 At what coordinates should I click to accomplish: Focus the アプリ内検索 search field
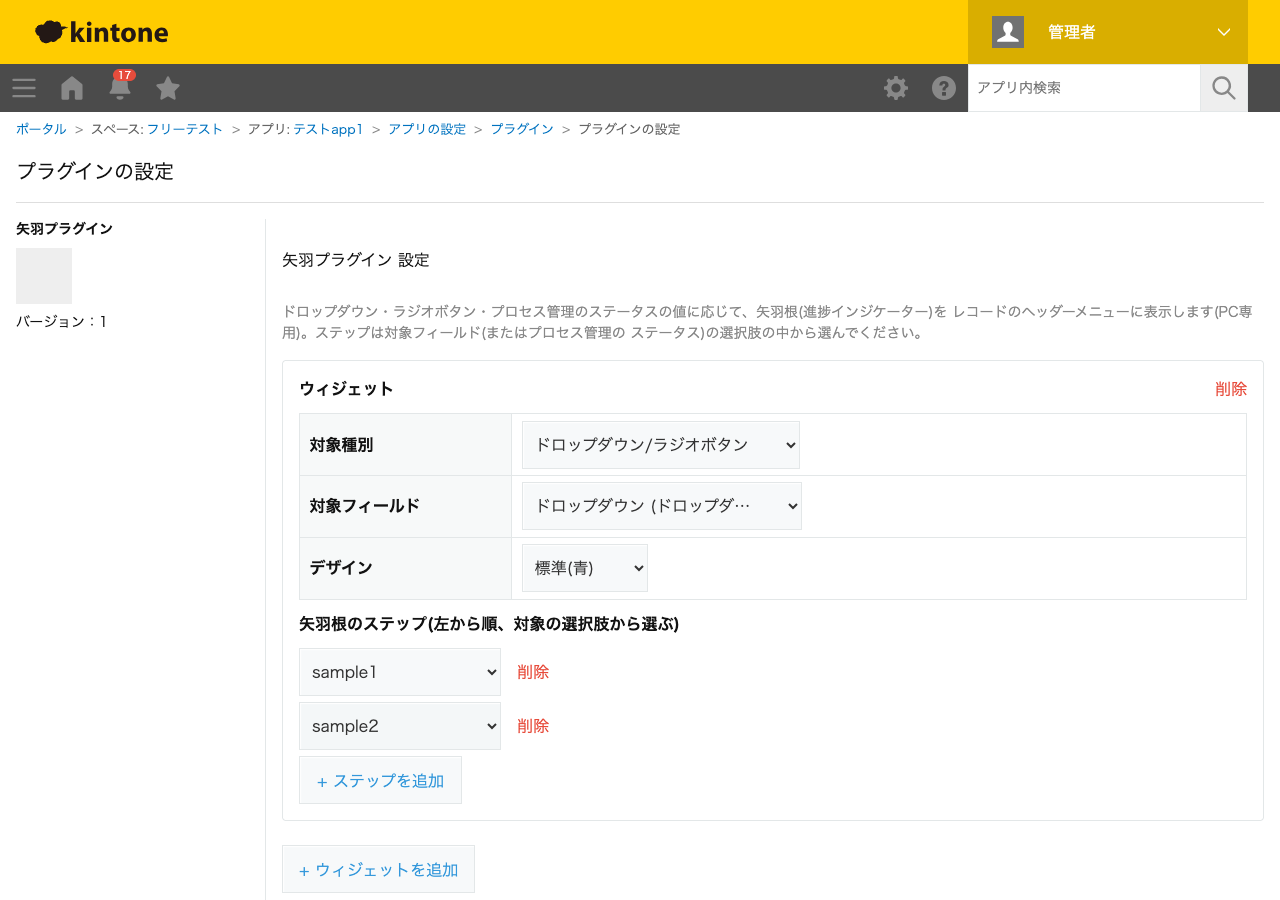point(1084,88)
